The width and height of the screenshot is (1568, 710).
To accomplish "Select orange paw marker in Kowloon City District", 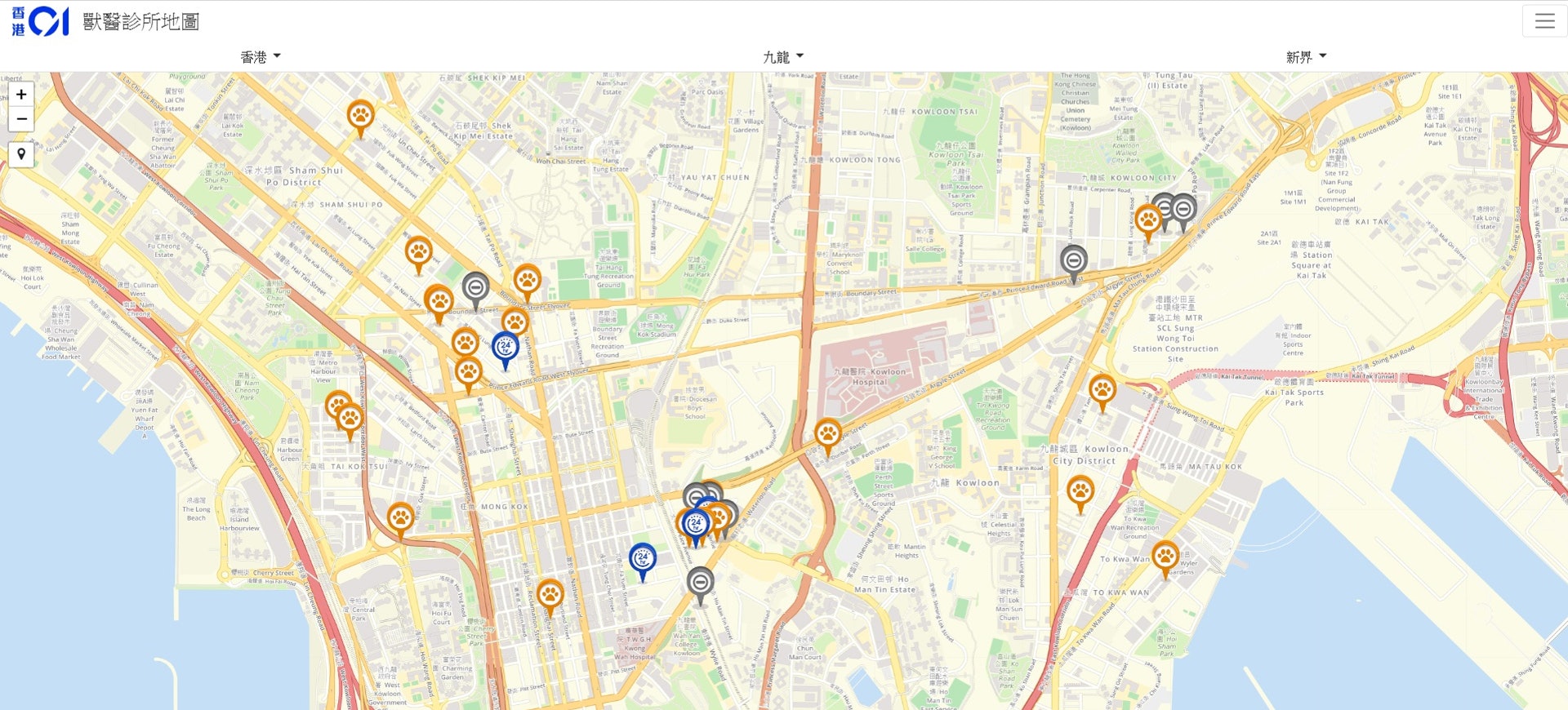I will click(1080, 491).
